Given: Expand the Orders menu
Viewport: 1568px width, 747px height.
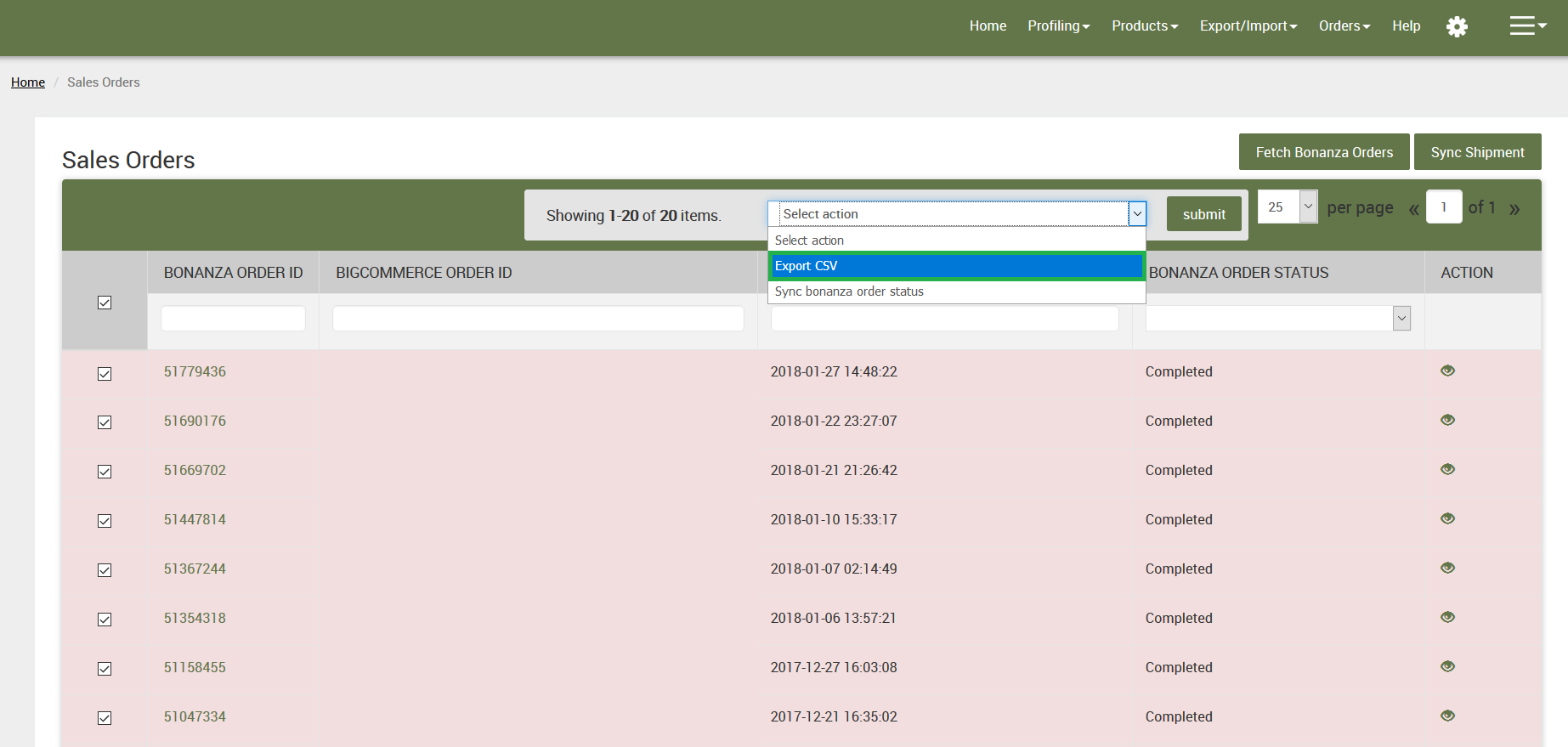Looking at the screenshot, I should tap(1344, 26).
